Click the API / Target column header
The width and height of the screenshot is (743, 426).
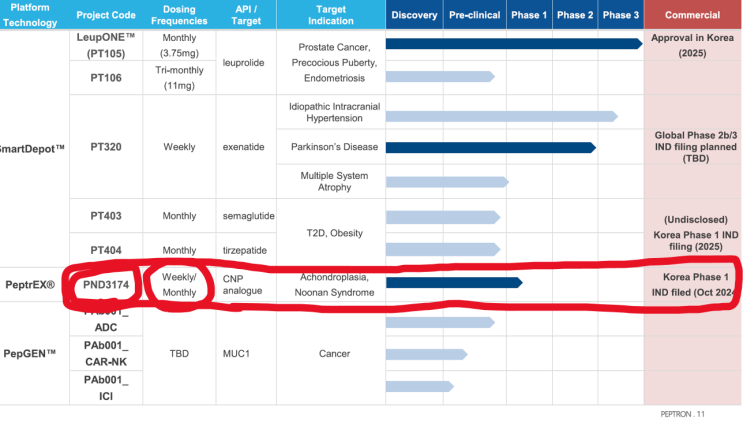[x=246, y=15]
